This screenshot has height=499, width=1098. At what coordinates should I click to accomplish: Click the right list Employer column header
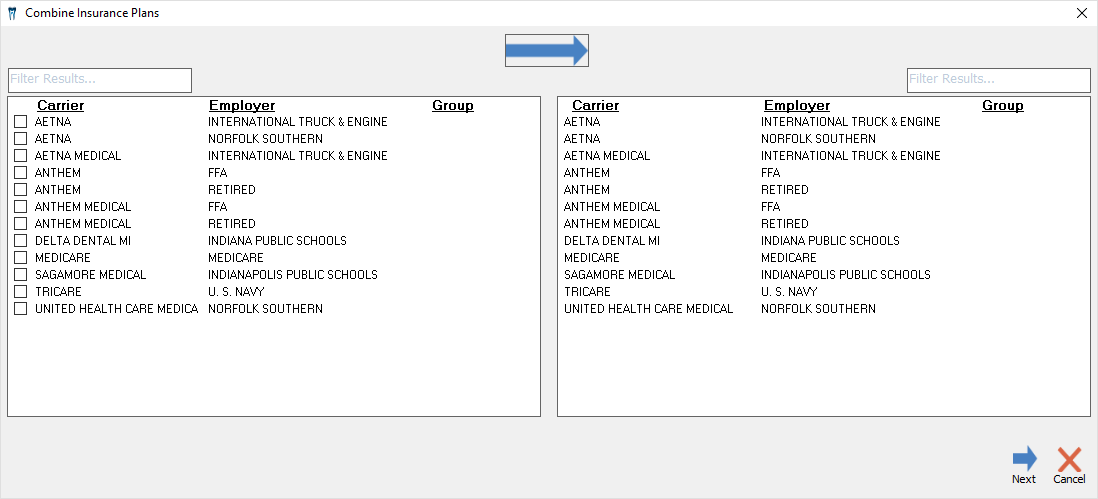coord(797,106)
